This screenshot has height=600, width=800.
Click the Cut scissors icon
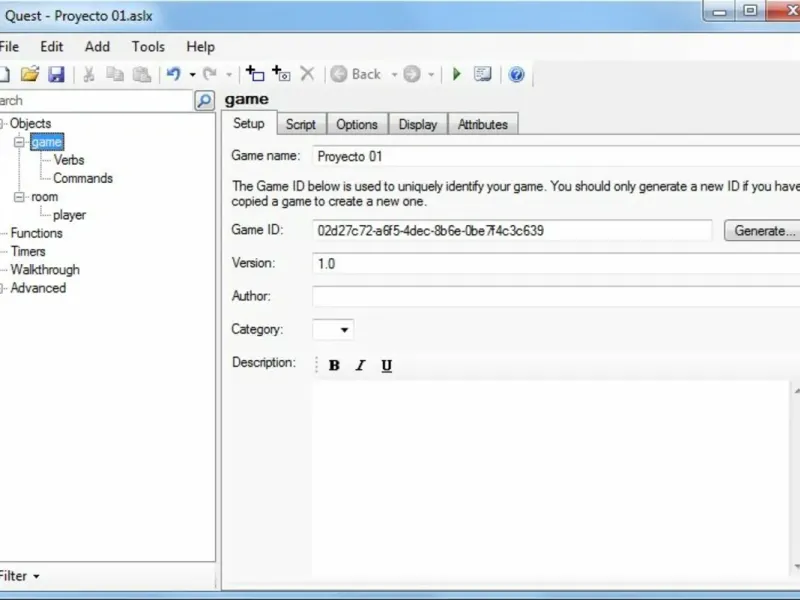click(x=89, y=74)
